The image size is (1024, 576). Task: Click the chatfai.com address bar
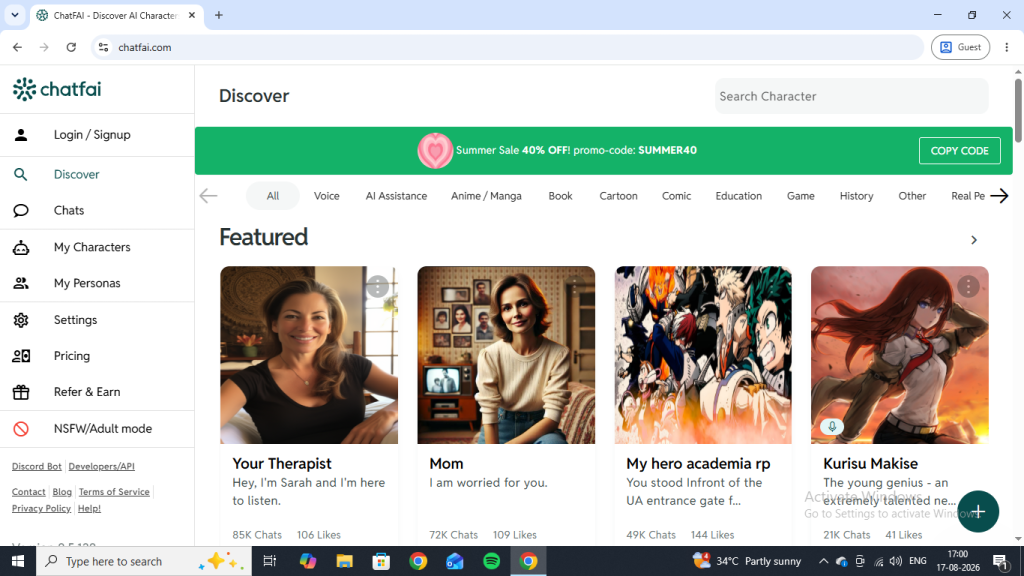point(507,47)
